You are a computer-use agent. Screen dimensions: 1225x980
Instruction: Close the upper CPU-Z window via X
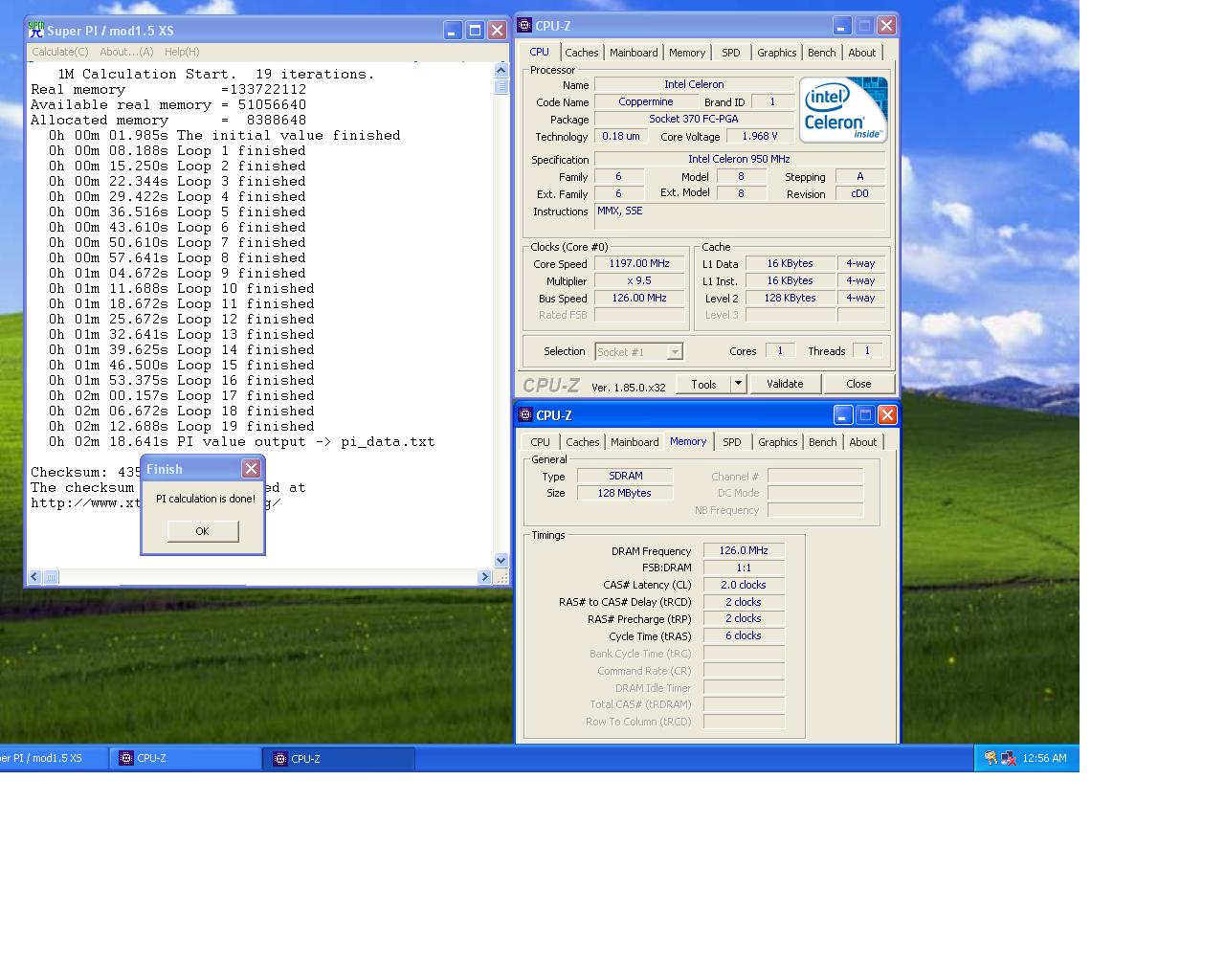pyautogui.click(x=886, y=26)
